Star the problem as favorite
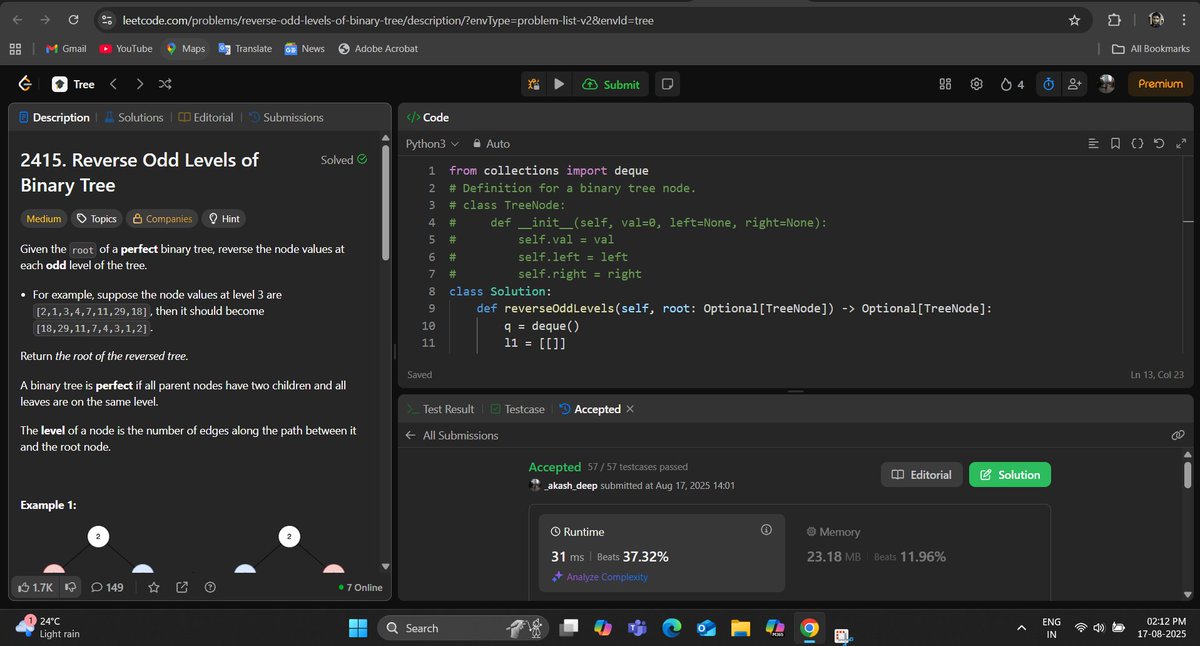 [x=154, y=587]
